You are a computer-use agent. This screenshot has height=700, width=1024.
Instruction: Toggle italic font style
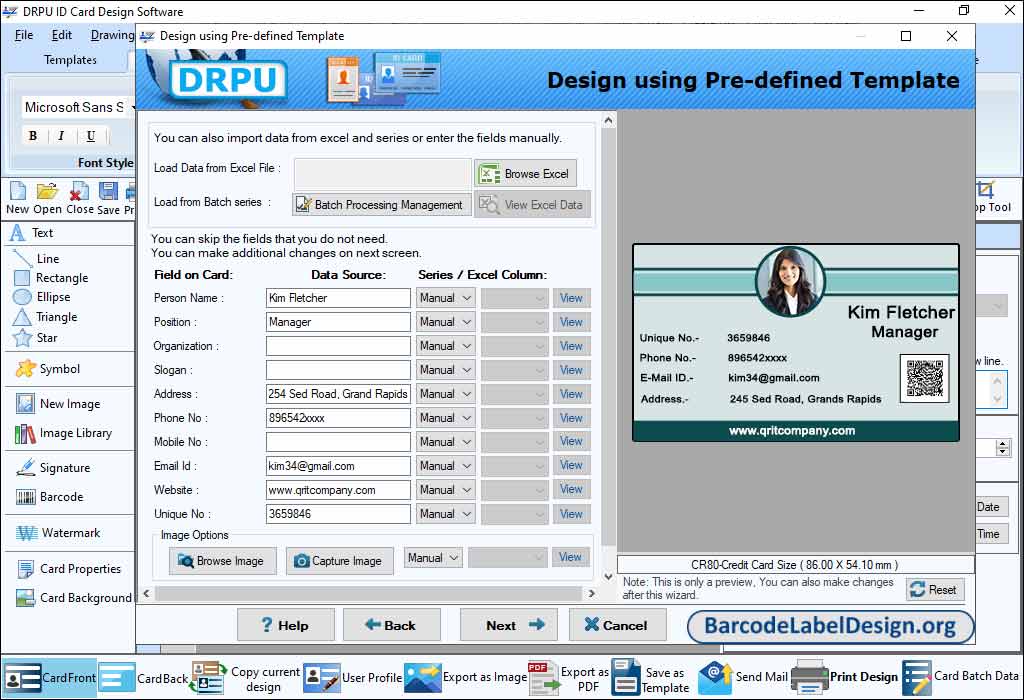tap(61, 136)
